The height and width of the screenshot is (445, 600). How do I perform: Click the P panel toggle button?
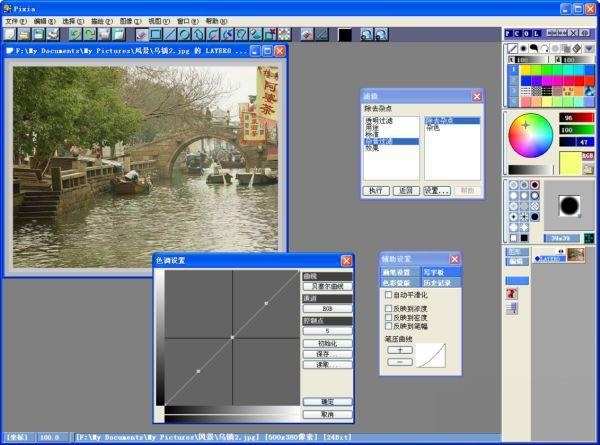(x=509, y=34)
